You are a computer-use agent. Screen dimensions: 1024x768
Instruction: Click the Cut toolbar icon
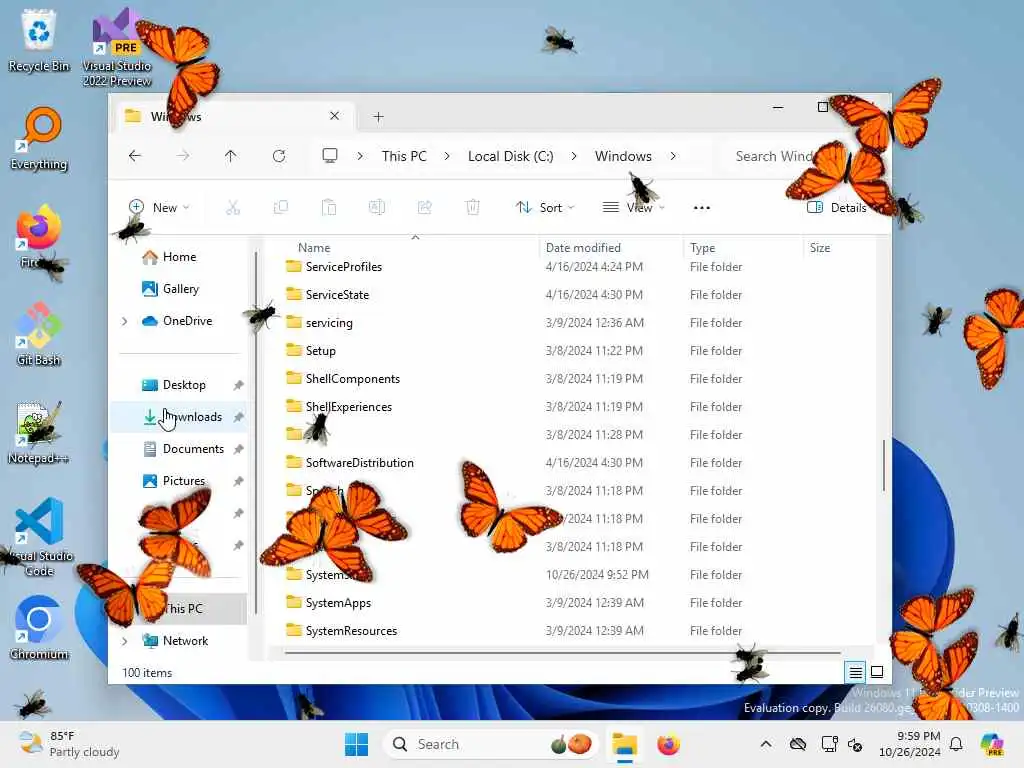pyautogui.click(x=232, y=208)
